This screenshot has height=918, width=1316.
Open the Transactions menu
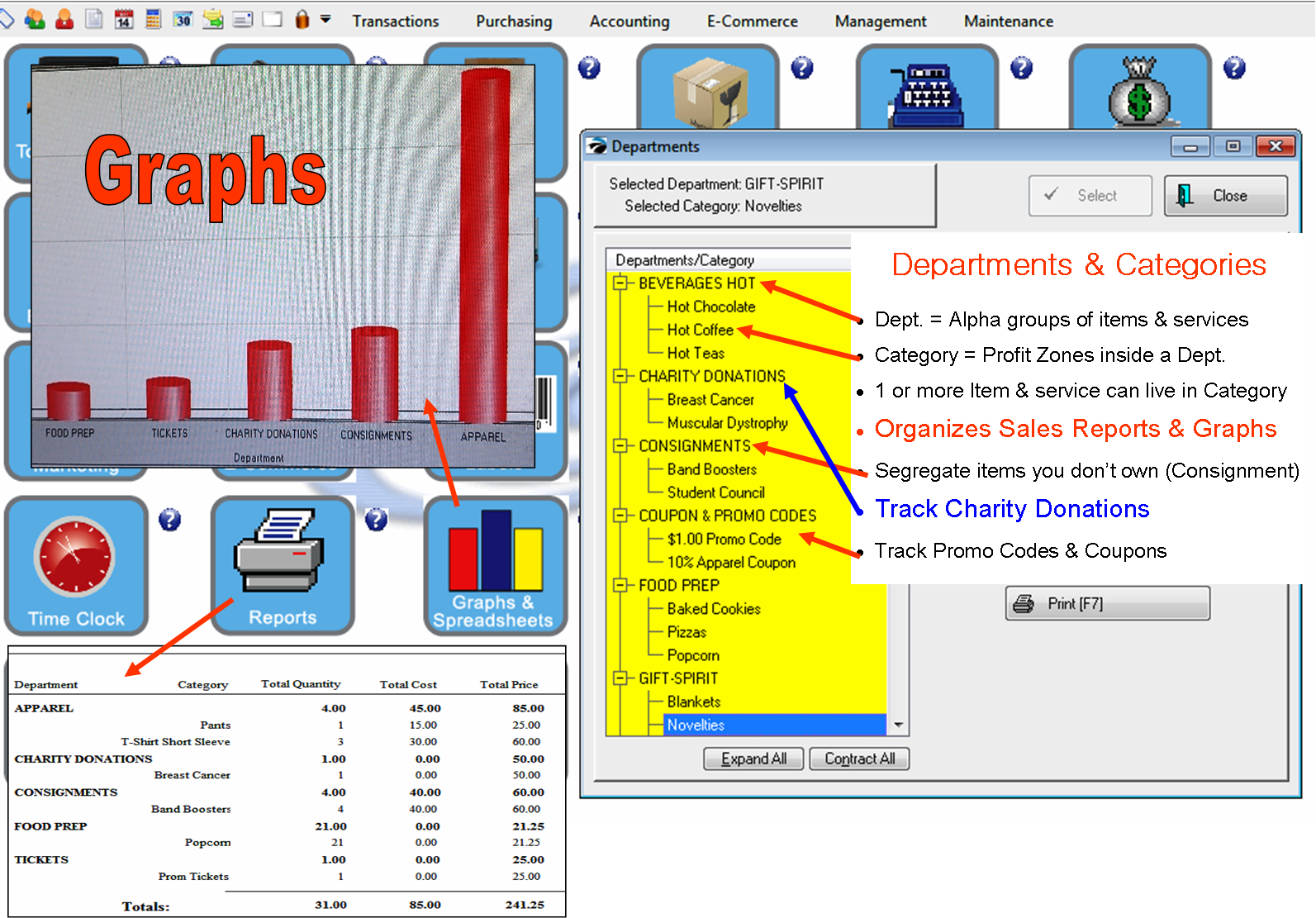point(396,21)
